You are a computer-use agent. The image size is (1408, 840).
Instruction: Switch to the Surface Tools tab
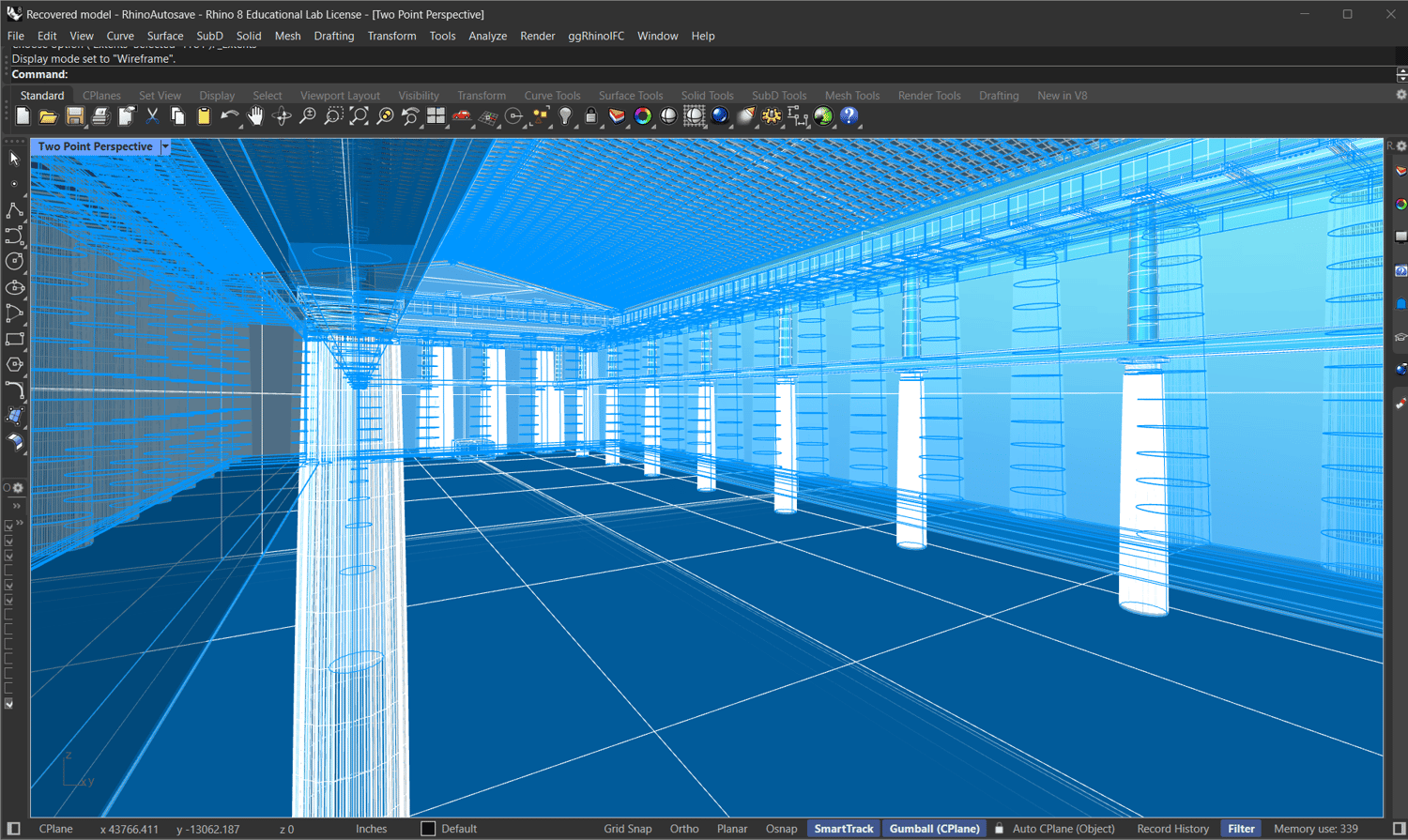click(x=630, y=96)
